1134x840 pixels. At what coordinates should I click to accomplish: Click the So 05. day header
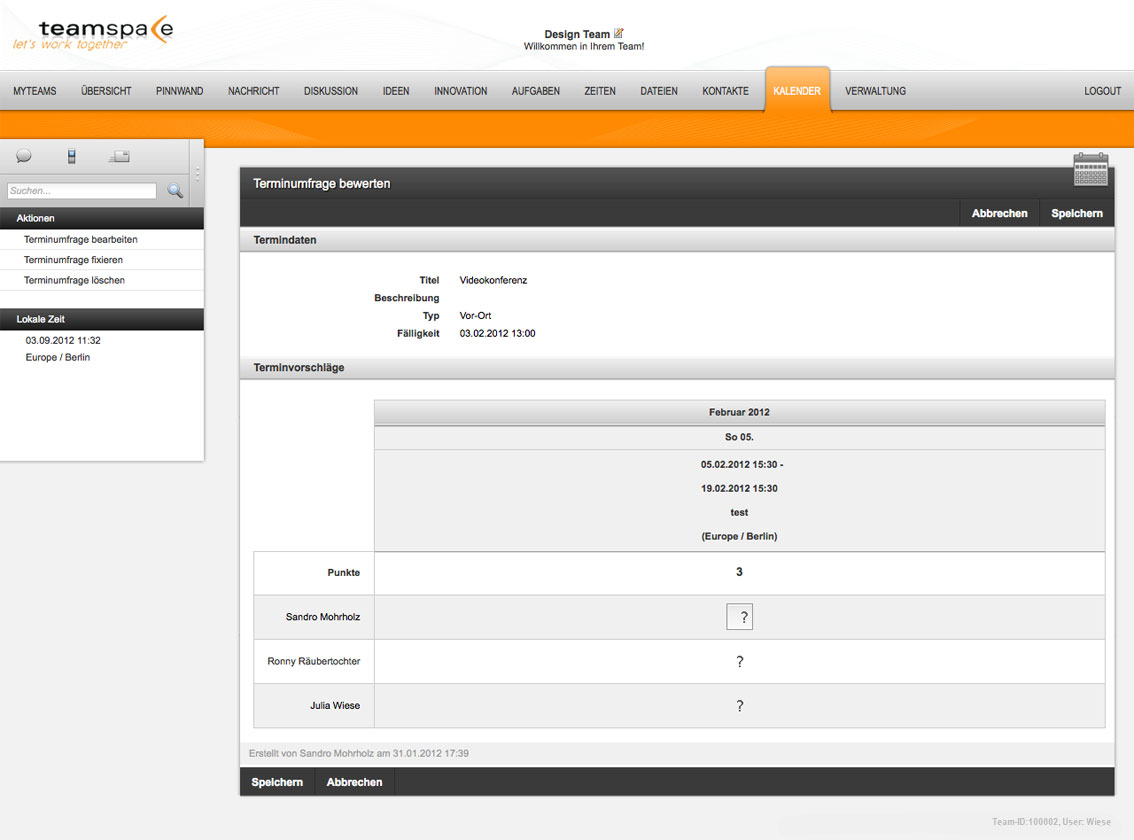click(x=739, y=437)
